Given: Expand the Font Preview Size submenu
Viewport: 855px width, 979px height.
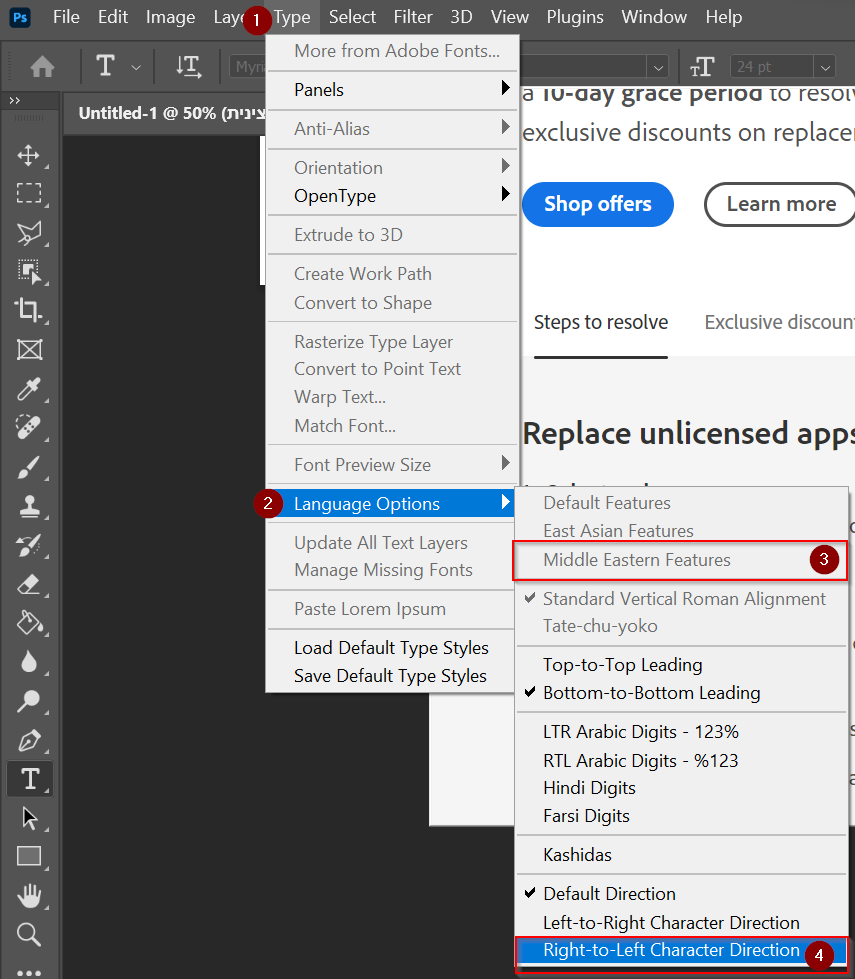Looking at the screenshot, I should pyautogui.click(x=392, y=465).
